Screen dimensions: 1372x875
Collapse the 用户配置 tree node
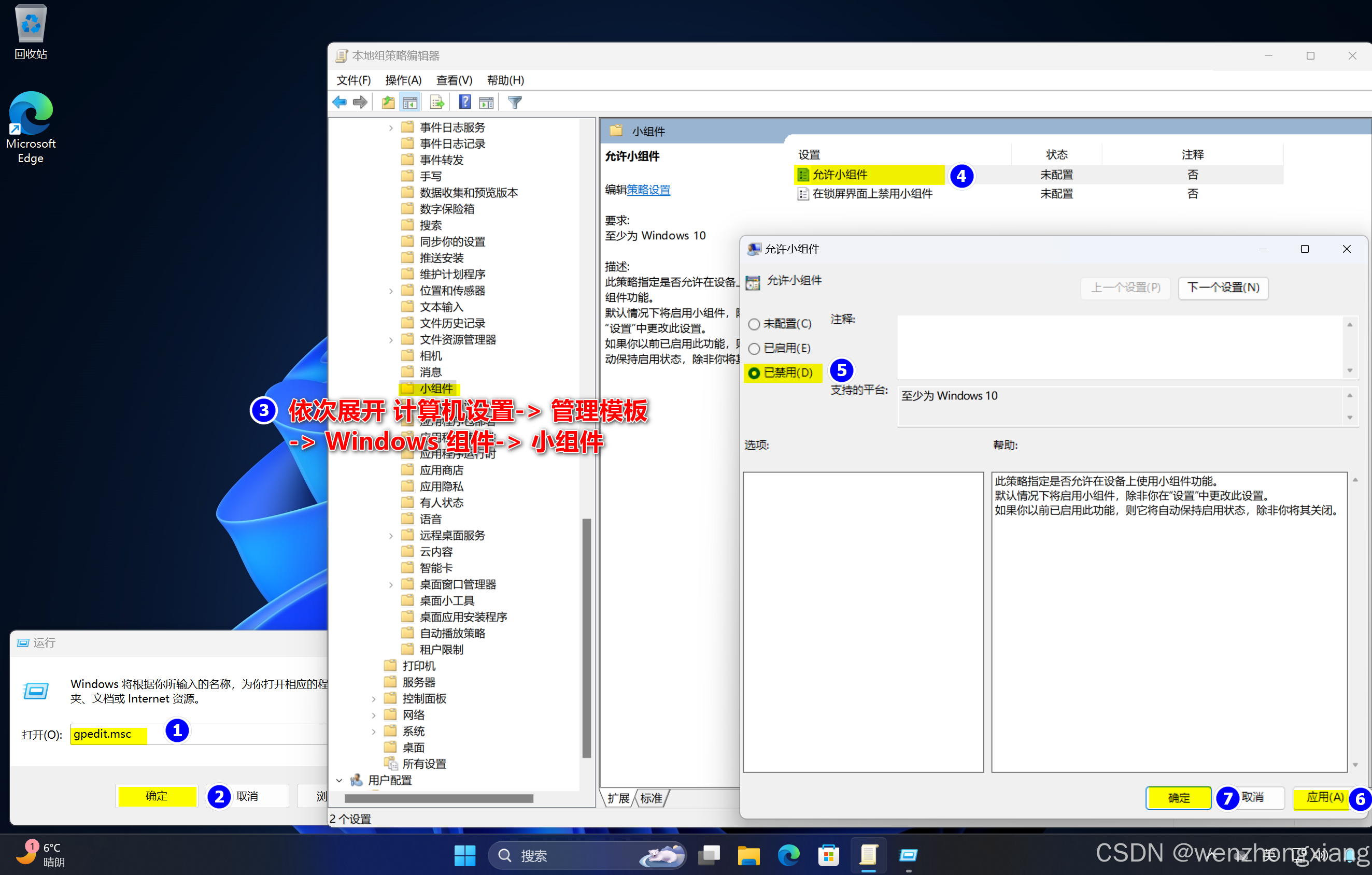point(340,780)
